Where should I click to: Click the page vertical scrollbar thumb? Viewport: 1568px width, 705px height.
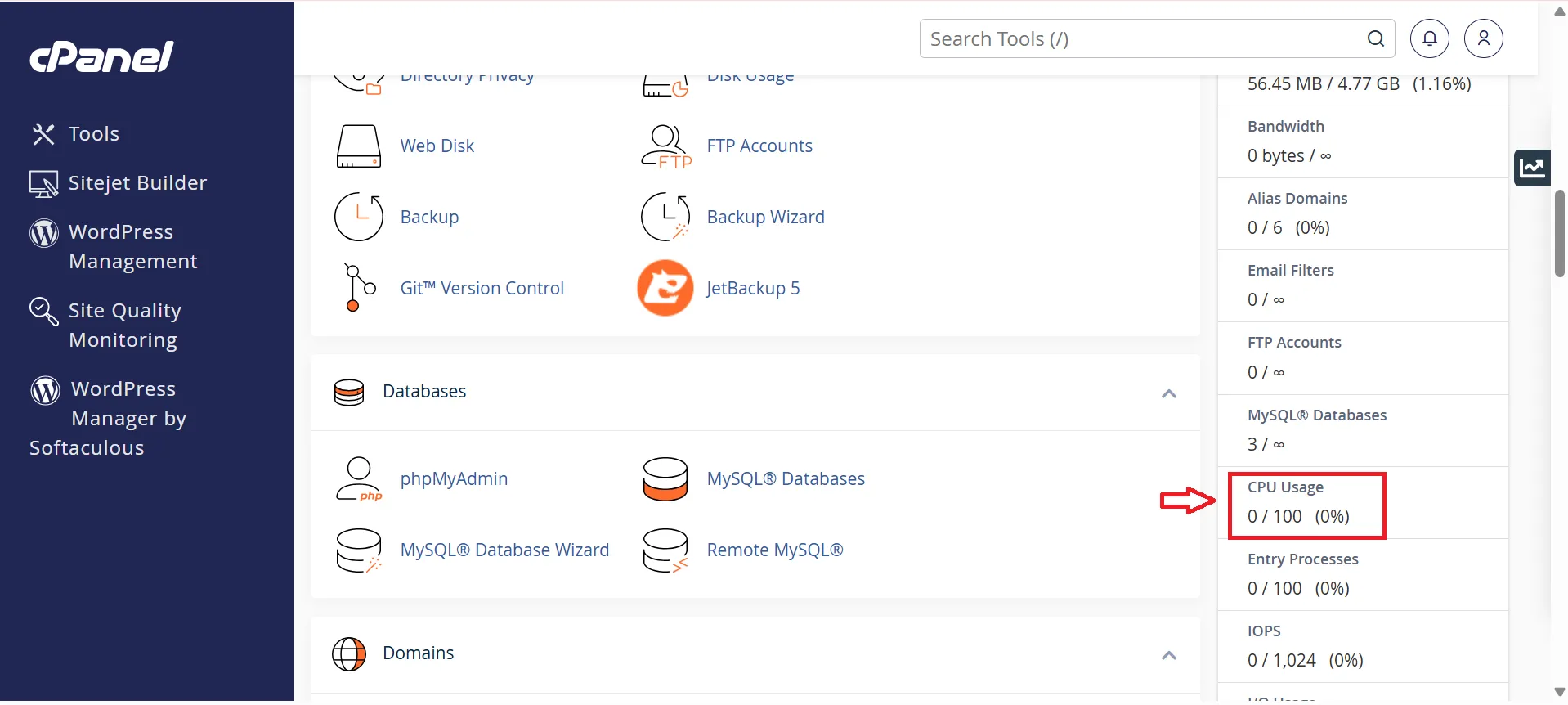click(1559, 234)
